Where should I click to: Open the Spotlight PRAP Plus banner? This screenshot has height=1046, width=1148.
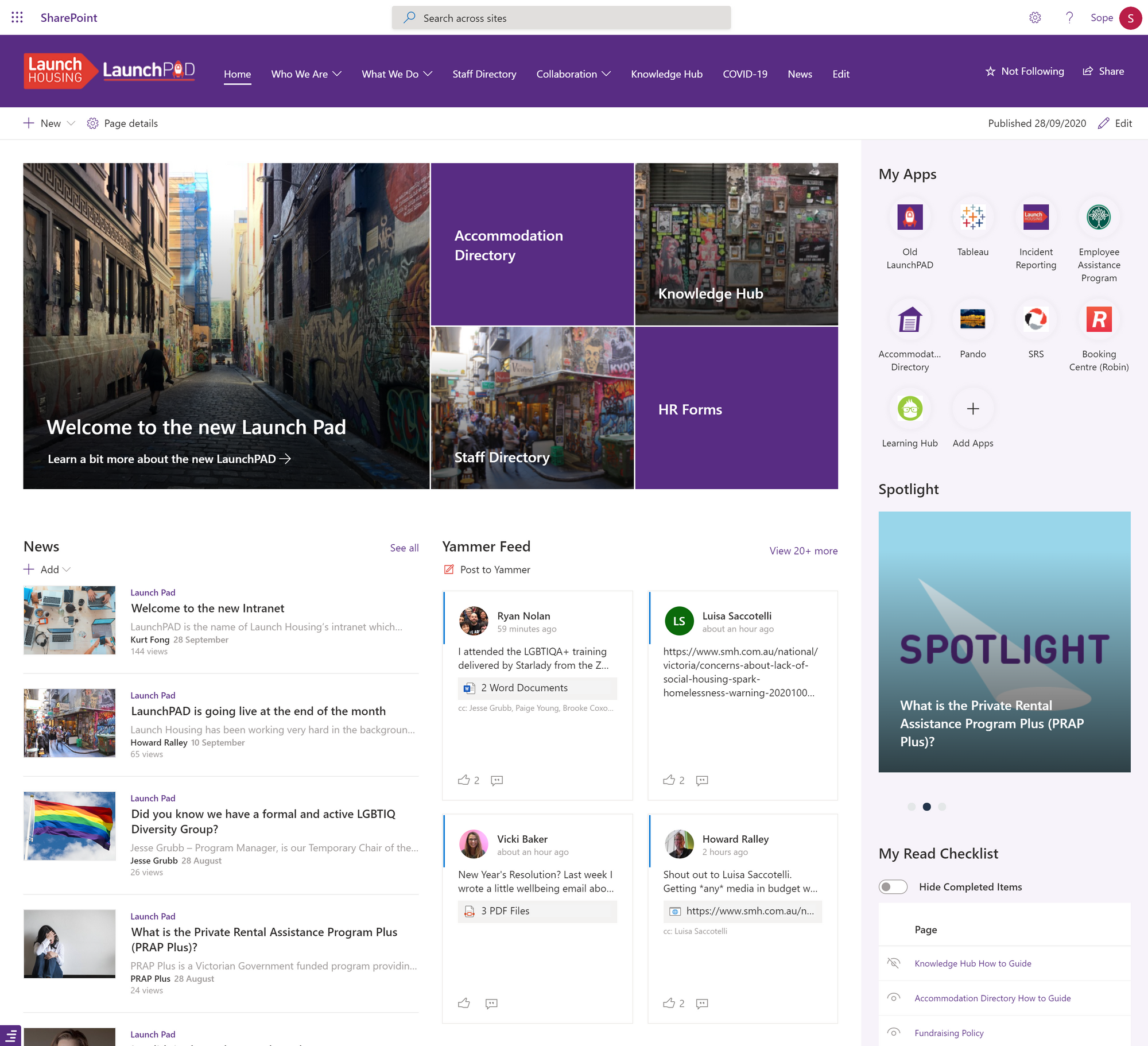pos(1004,642)
